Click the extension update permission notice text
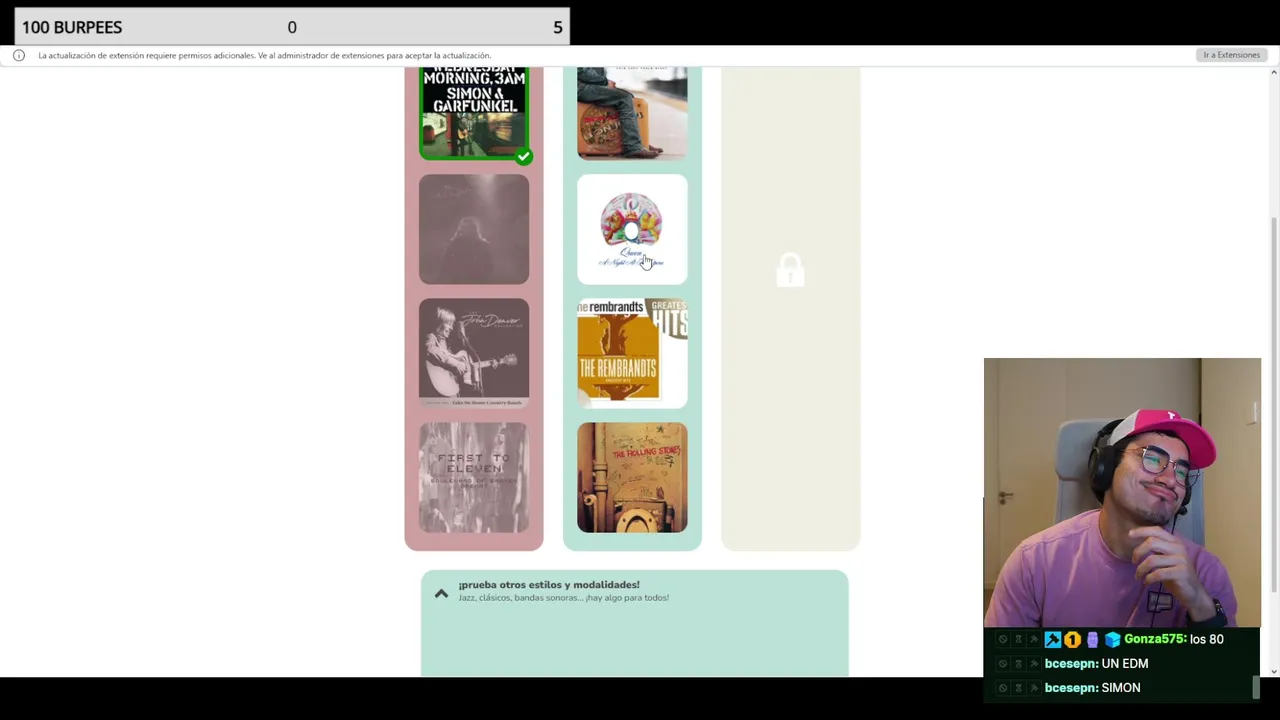Image resolution: width=1280 pixels, height=720 pixels. click(x=264, y=56)
